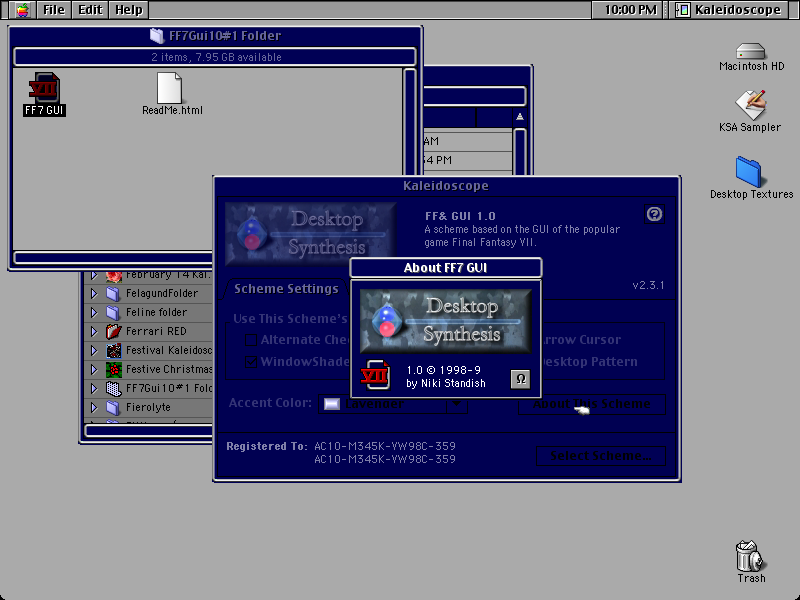Select the FF7Gui10#1 Fold icon in list
This screenshot has height=600, width=800.
coord(113,389)
